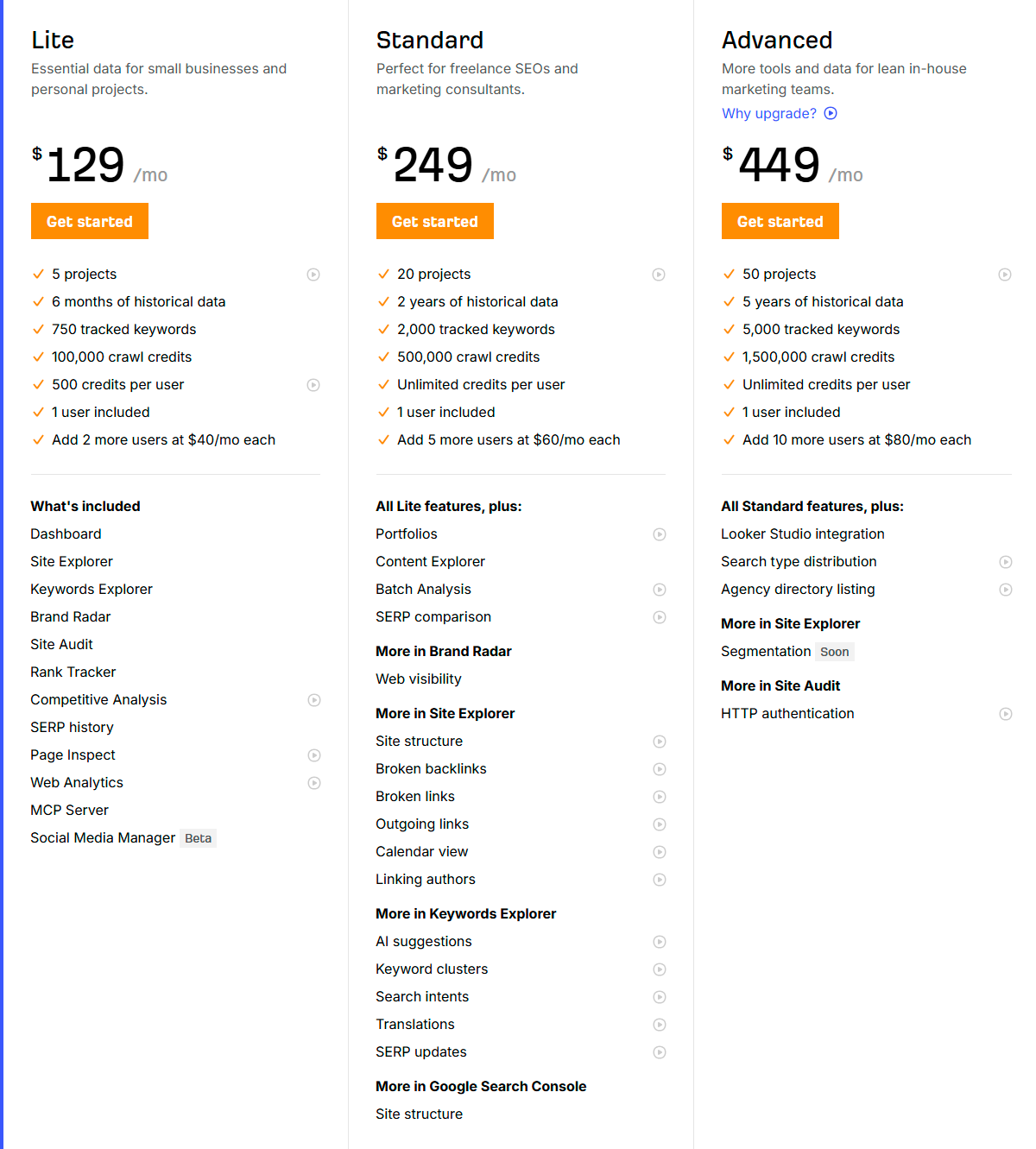Play Batch Analysis feature video
Screen dimensions: 1036x1149
(660, 590)
